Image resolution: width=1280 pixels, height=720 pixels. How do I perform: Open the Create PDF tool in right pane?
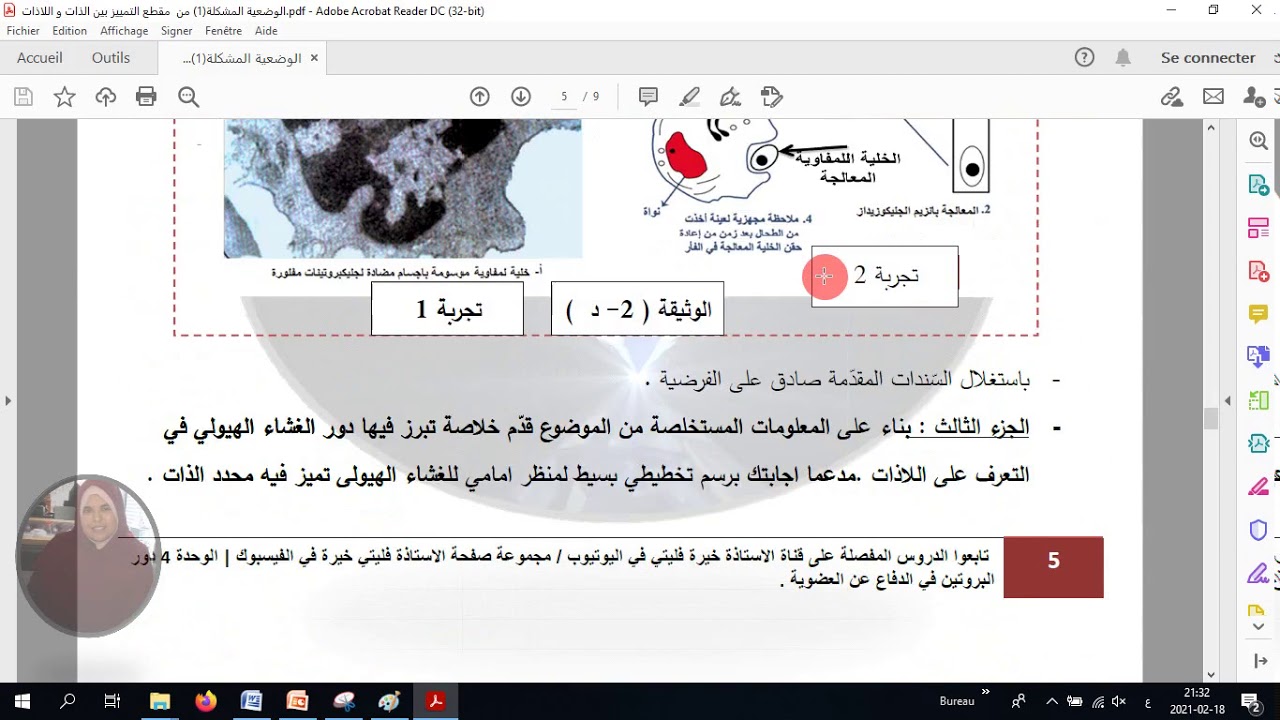tap(1258, 271)
